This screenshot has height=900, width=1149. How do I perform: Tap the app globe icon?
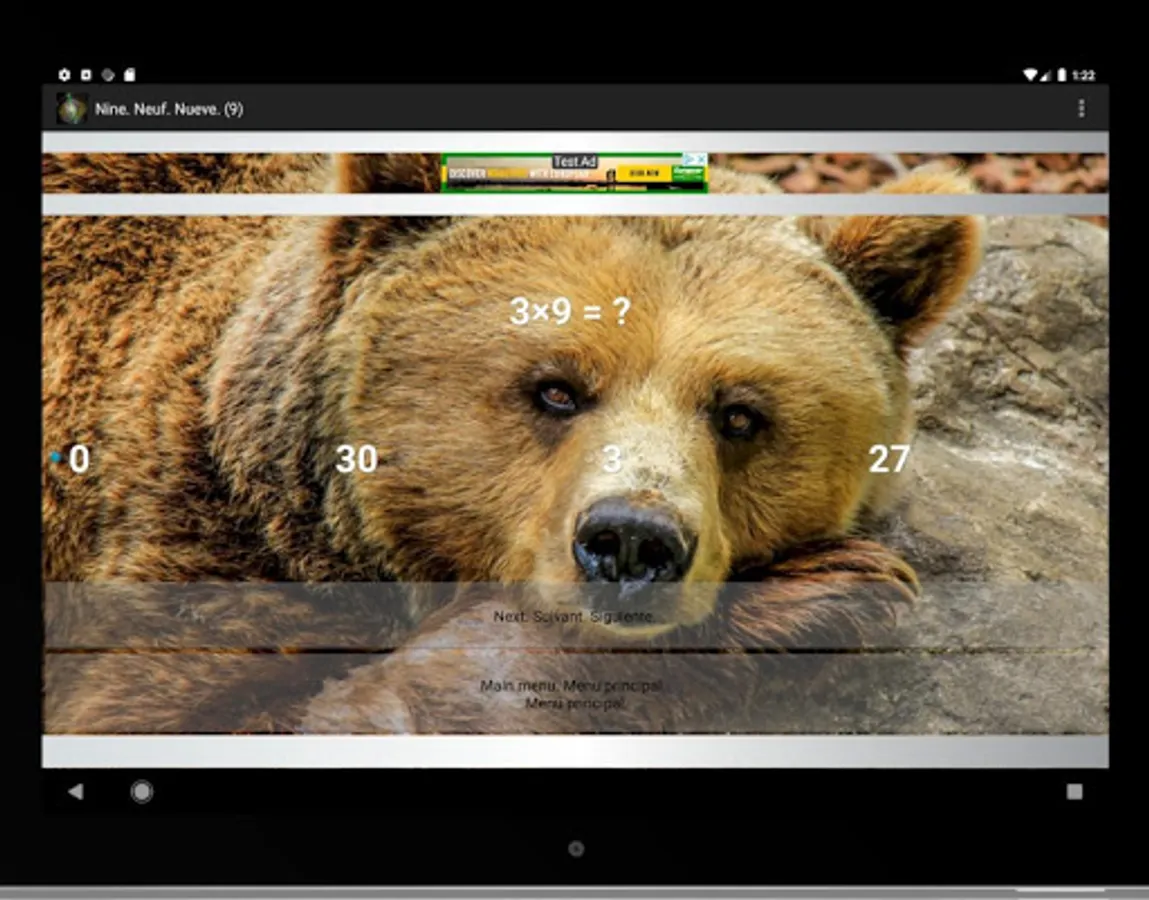(x=71, y=108)
